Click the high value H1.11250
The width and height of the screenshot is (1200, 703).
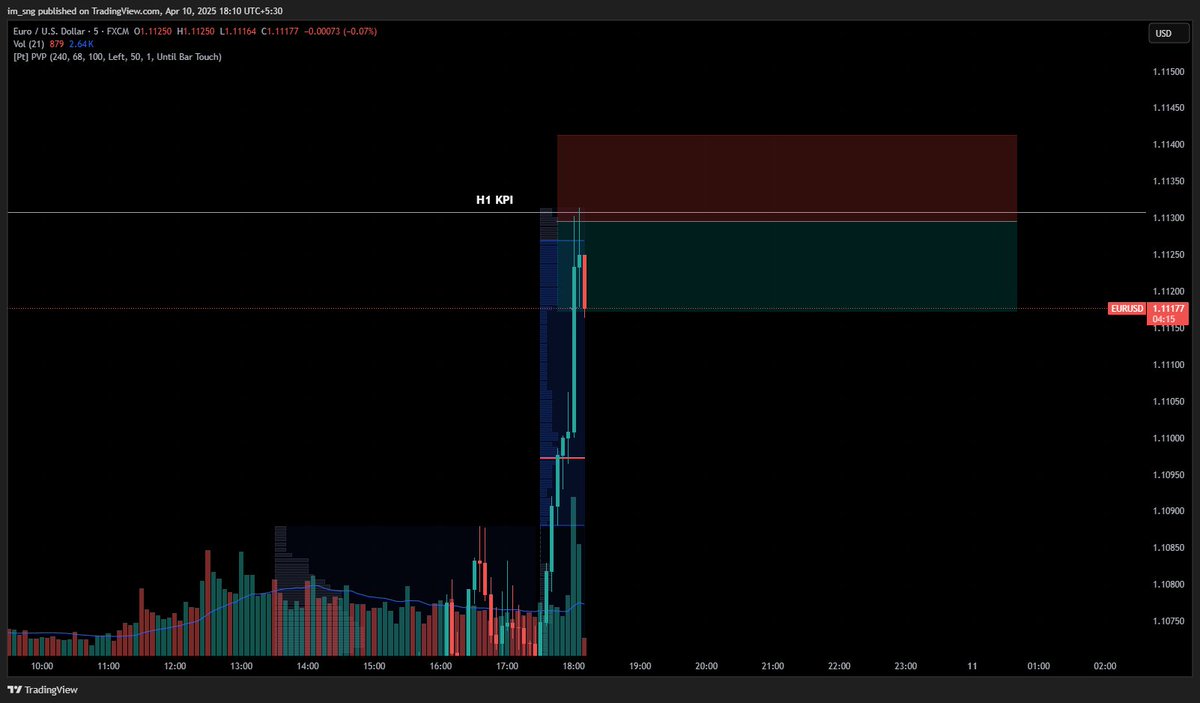[x=196, y=31]
